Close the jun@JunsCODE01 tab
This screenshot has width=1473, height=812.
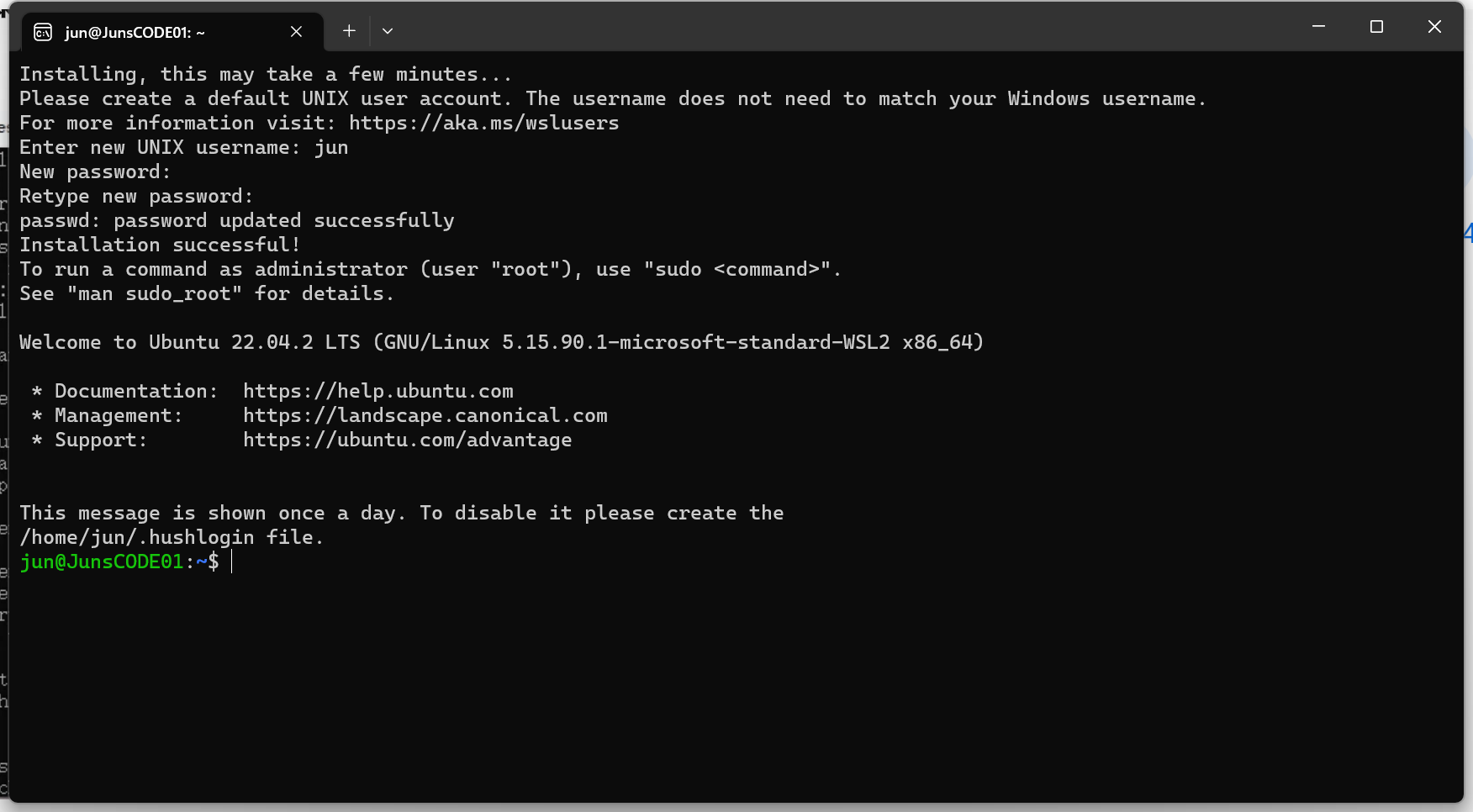(x=296, y=32)
